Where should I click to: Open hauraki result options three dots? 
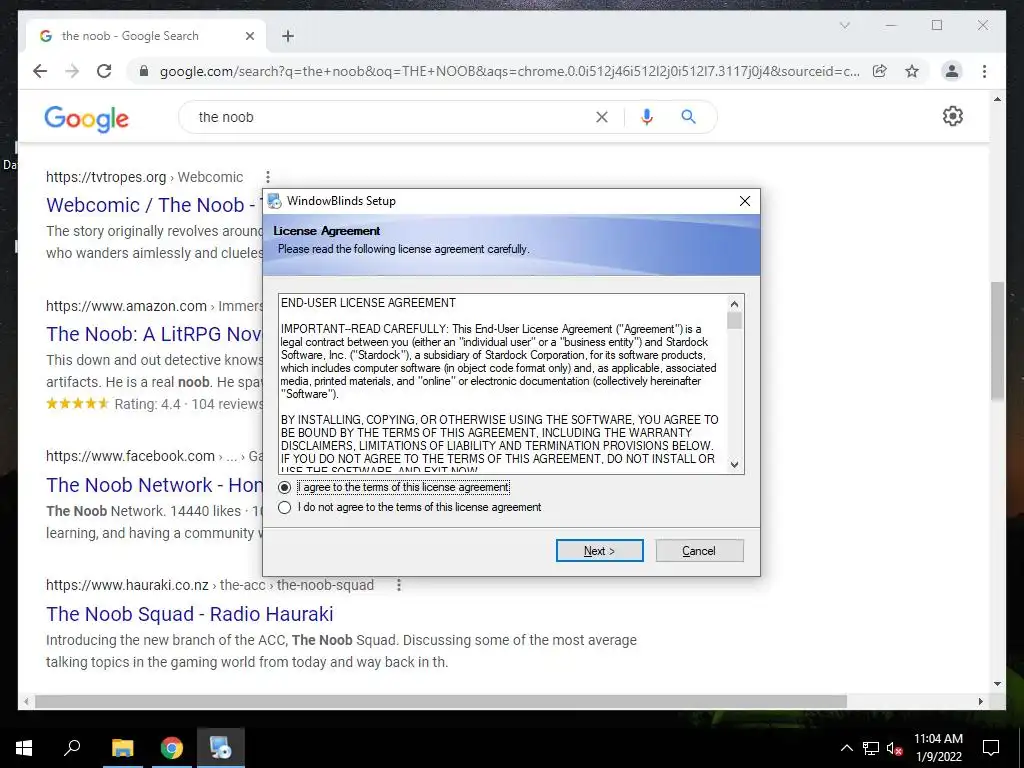[399, 585]
